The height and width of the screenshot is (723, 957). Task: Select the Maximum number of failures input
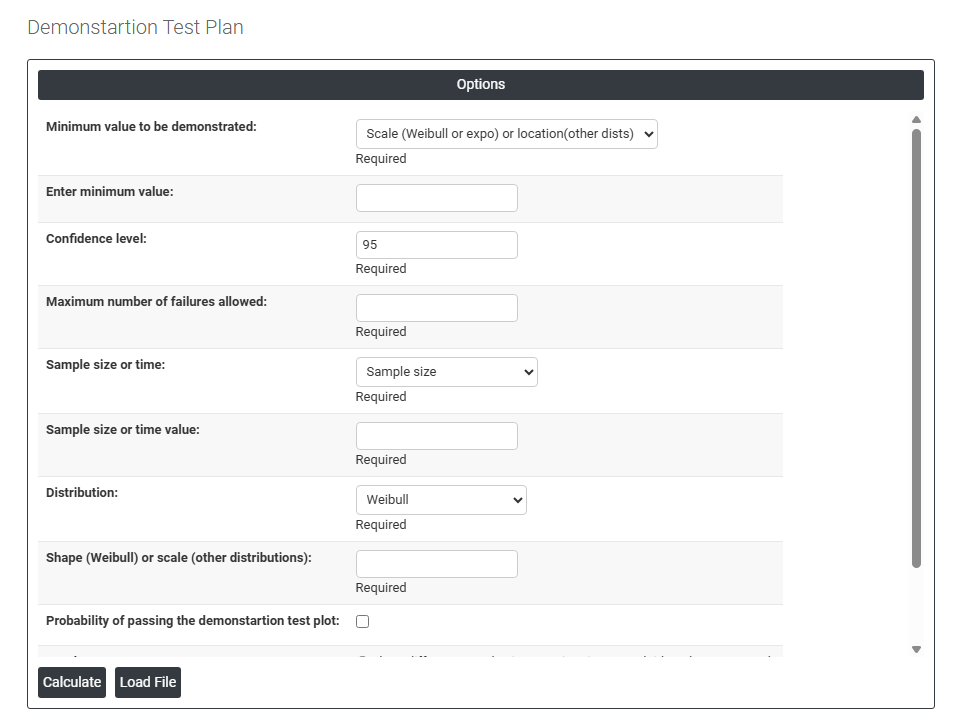click(437, 308)
